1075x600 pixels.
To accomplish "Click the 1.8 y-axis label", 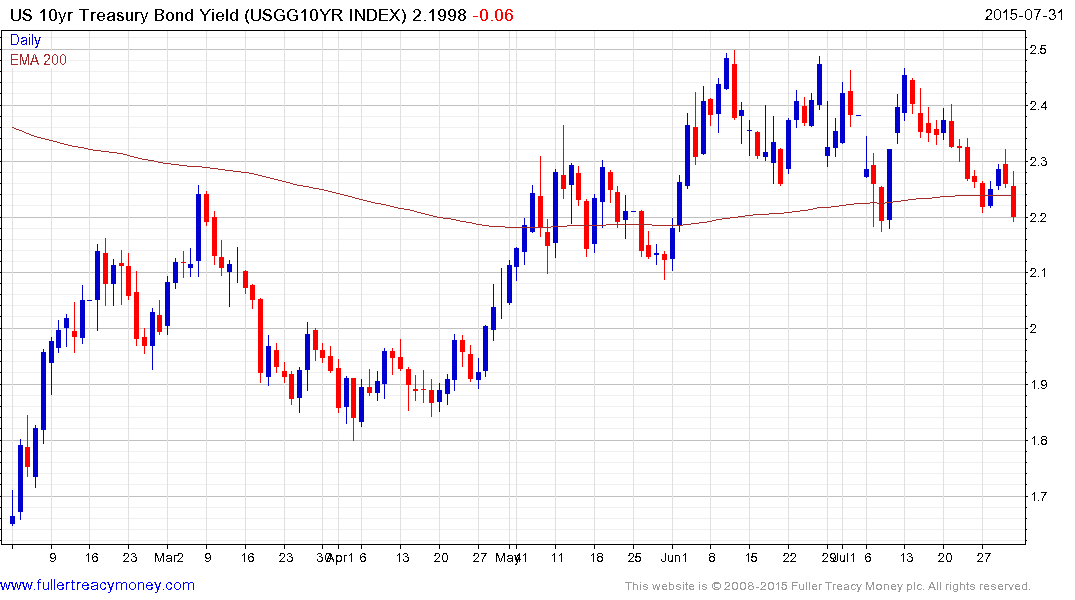I will coord(1038,441).
